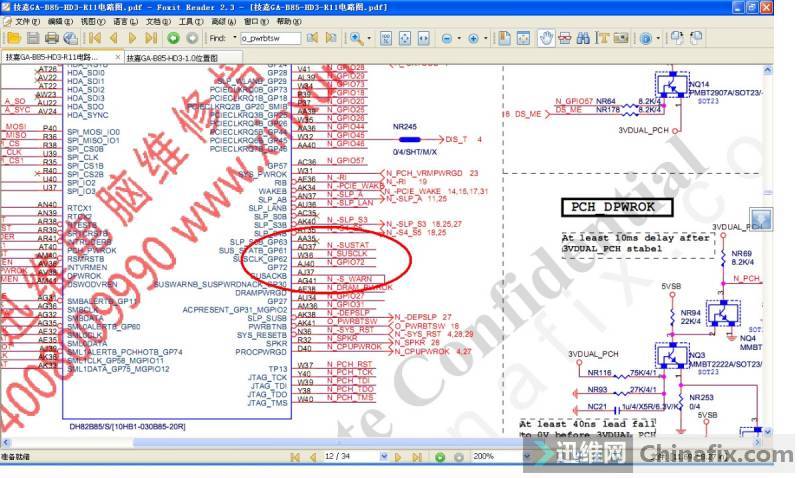Open the 文档(D) menu
800x478 pixels.
pos(158,22)
